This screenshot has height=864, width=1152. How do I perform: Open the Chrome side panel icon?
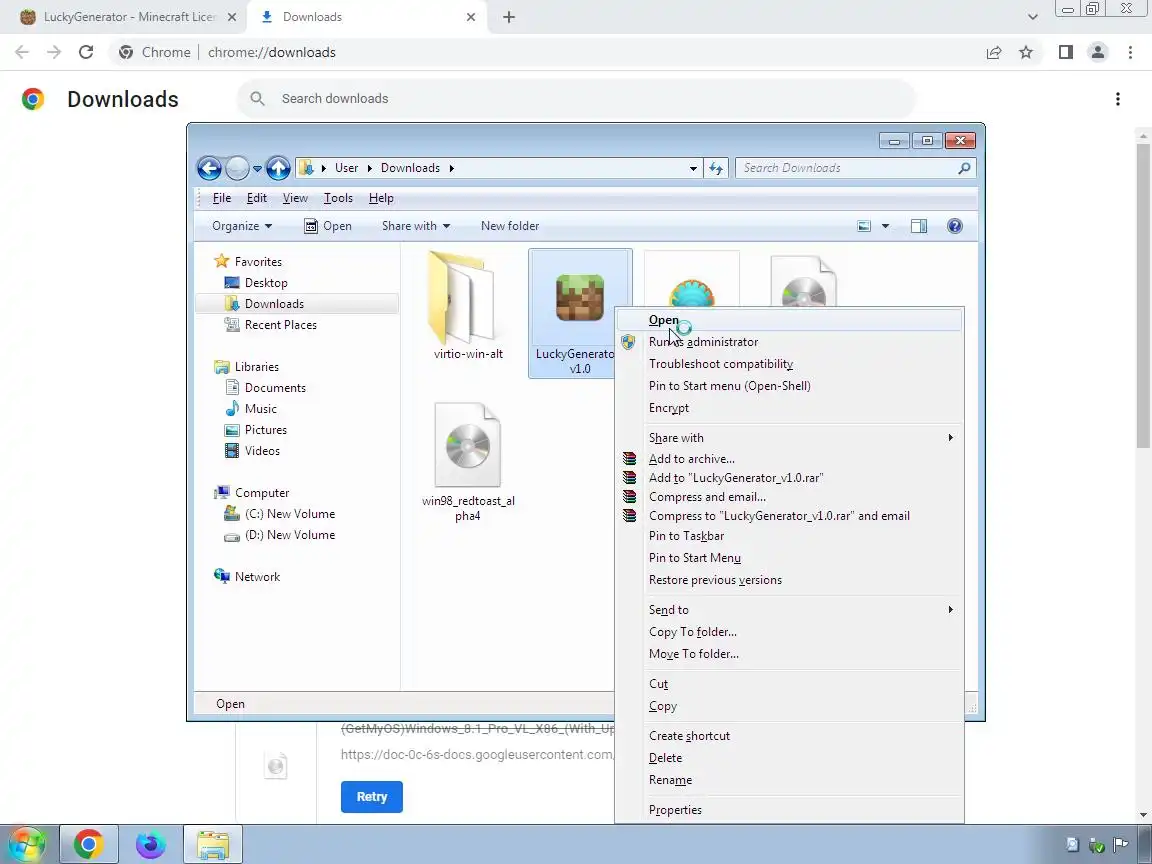(x=1065, y=52)
